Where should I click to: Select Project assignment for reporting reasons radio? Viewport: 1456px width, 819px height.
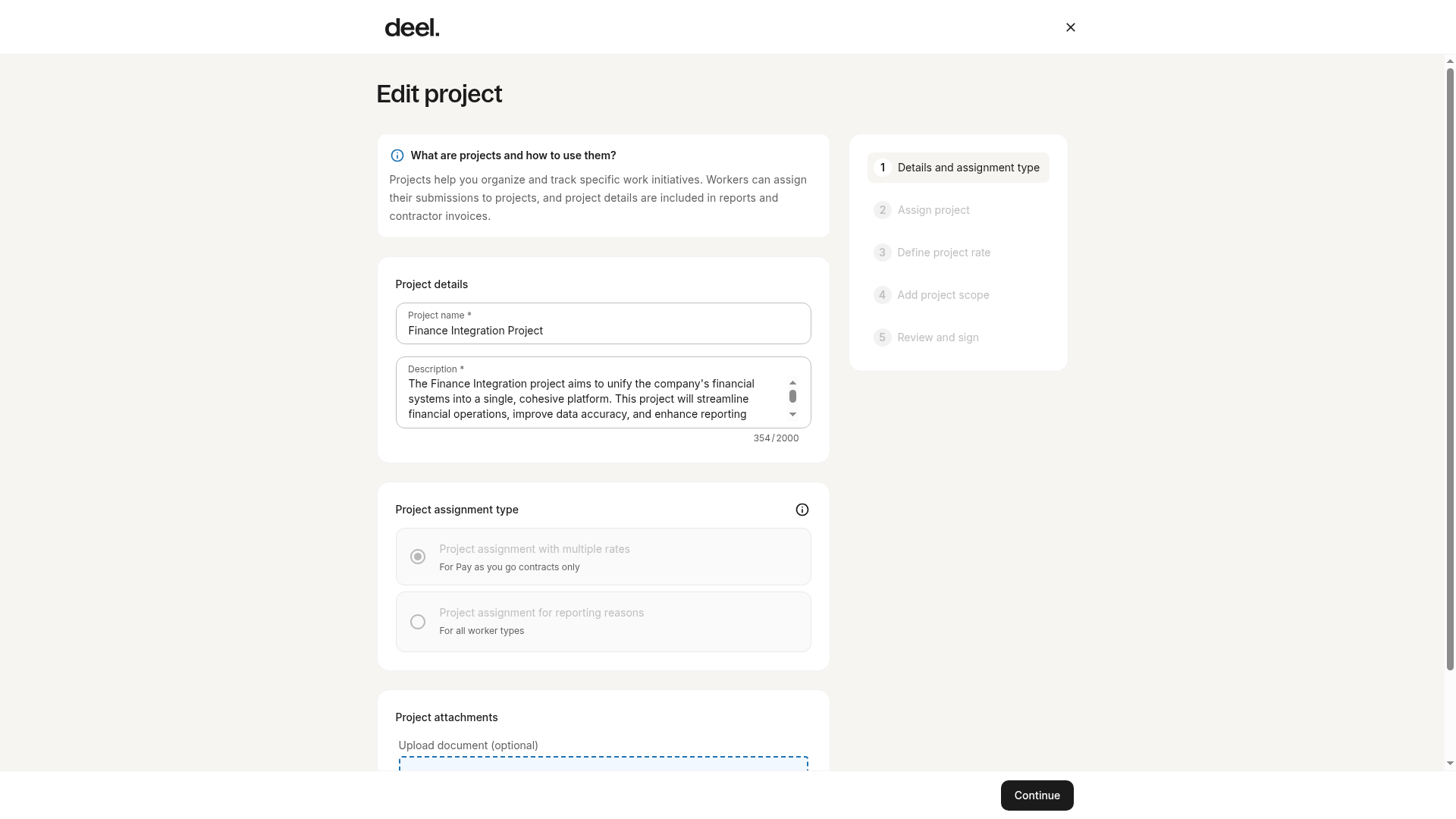pos(417,622)
